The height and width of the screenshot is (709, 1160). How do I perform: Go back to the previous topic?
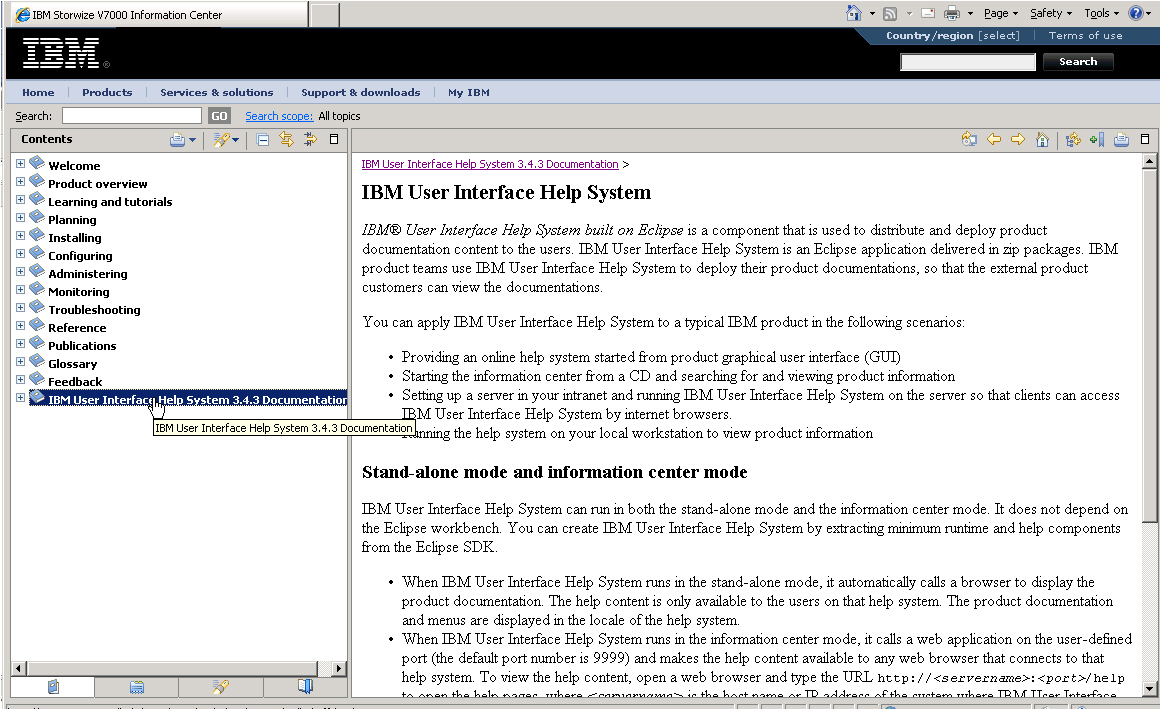(x=994, y=139)
